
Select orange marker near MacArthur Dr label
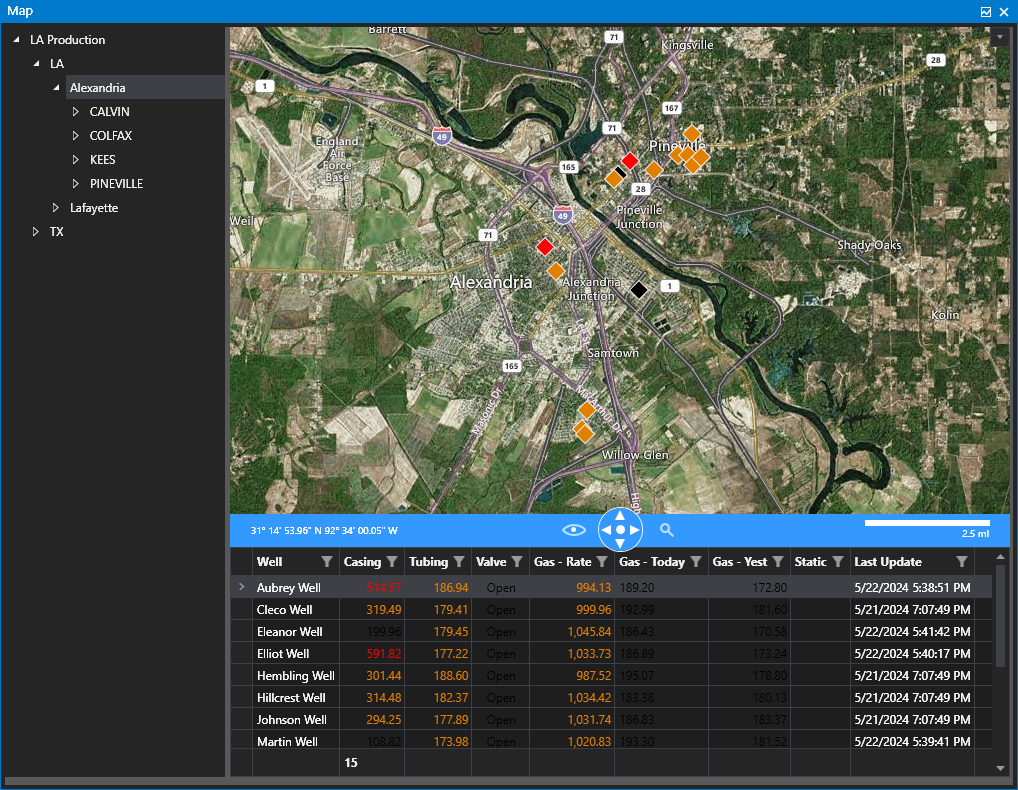(x=587, y=410)
